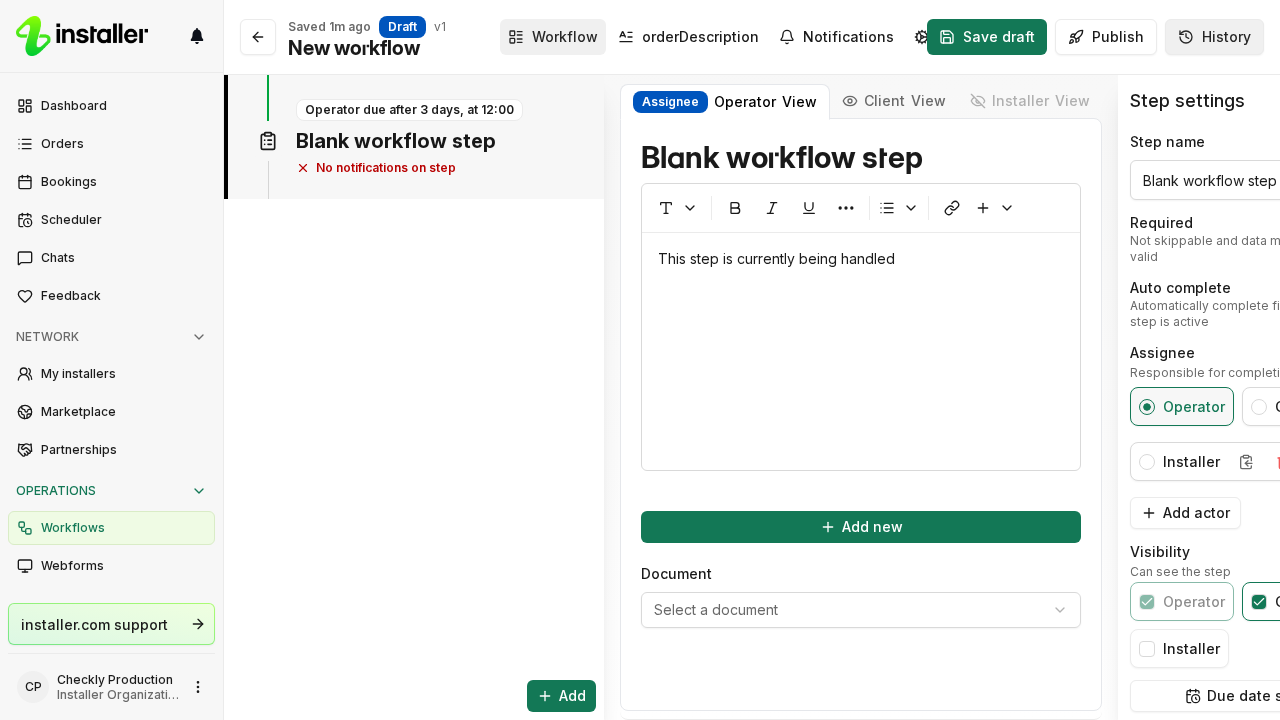Check the Installer visibility checkbox
1280x720 pixels.
tap(1147, 649)
